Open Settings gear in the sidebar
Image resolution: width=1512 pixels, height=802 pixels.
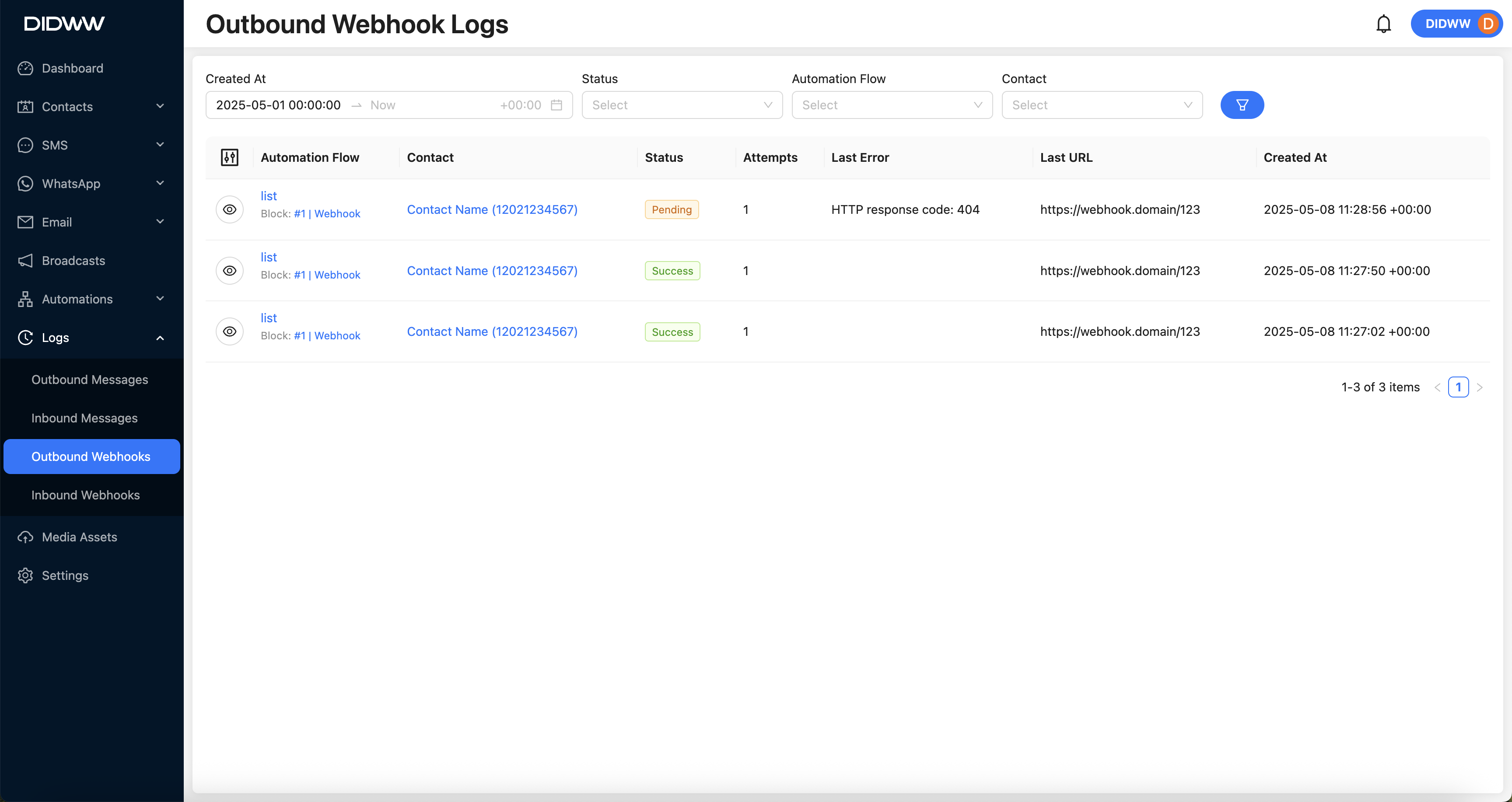tap(65, 575)
